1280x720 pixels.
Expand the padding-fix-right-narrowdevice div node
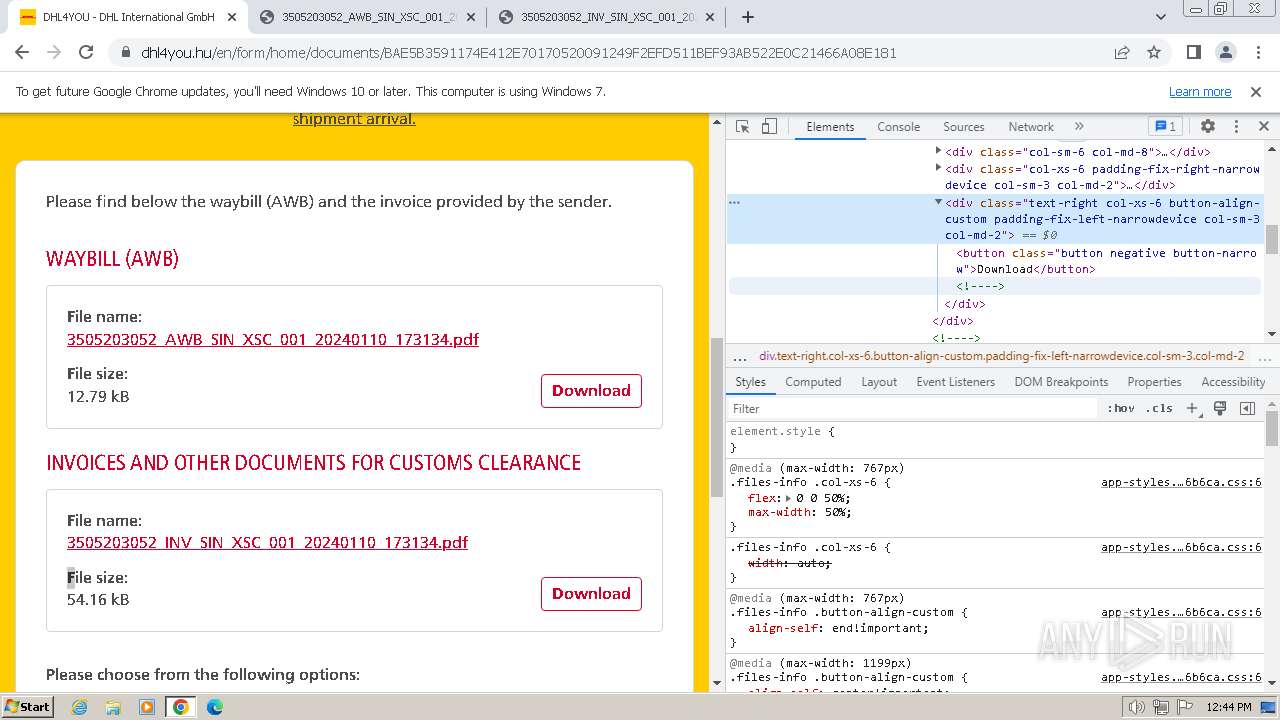[938, 169]
